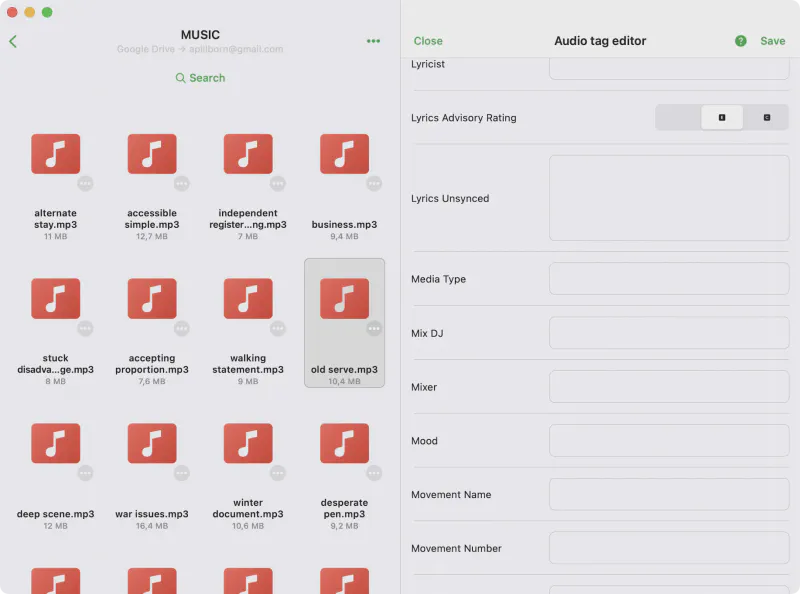Click the back arrow in MUSIC folder
Viewport: 800px width, 594px height.
tap(13, 41)
